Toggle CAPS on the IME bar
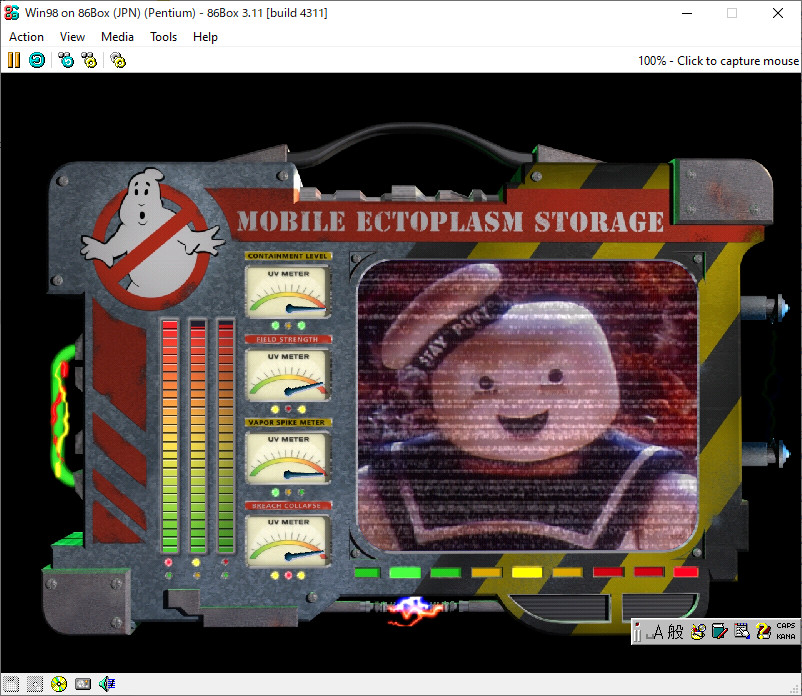Screen dimensions: 802x696 tap(786, 626)
